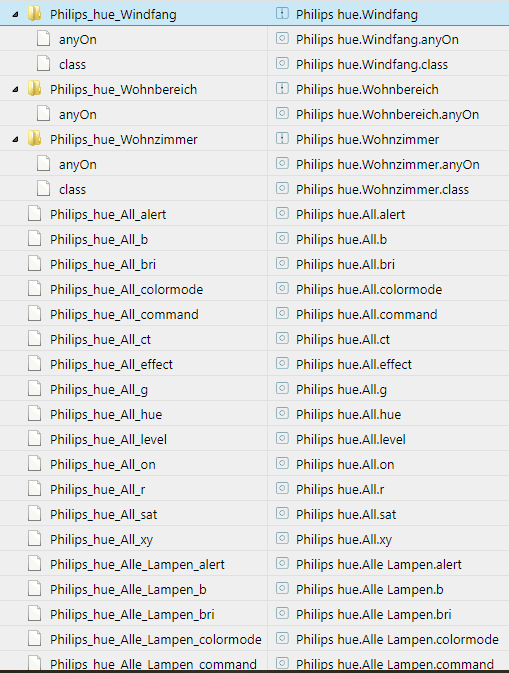
Task: Click the Philips hue.Windfang.class name
Action: (x=372, y=65)
